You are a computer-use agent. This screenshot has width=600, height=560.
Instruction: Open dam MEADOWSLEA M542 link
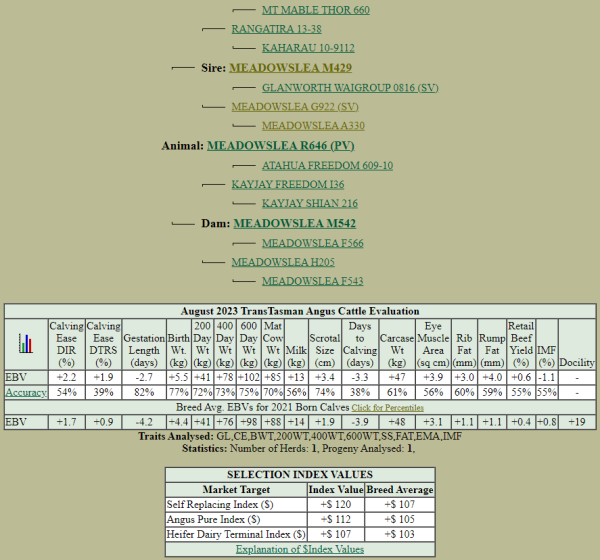(295, 224)
